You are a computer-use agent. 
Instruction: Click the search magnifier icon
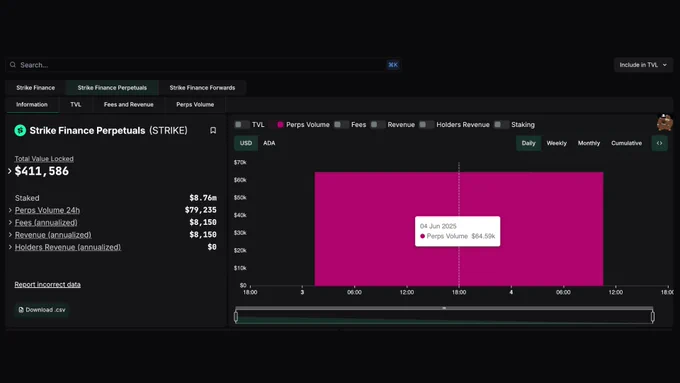pyautogui.click(x=13, y=65)
